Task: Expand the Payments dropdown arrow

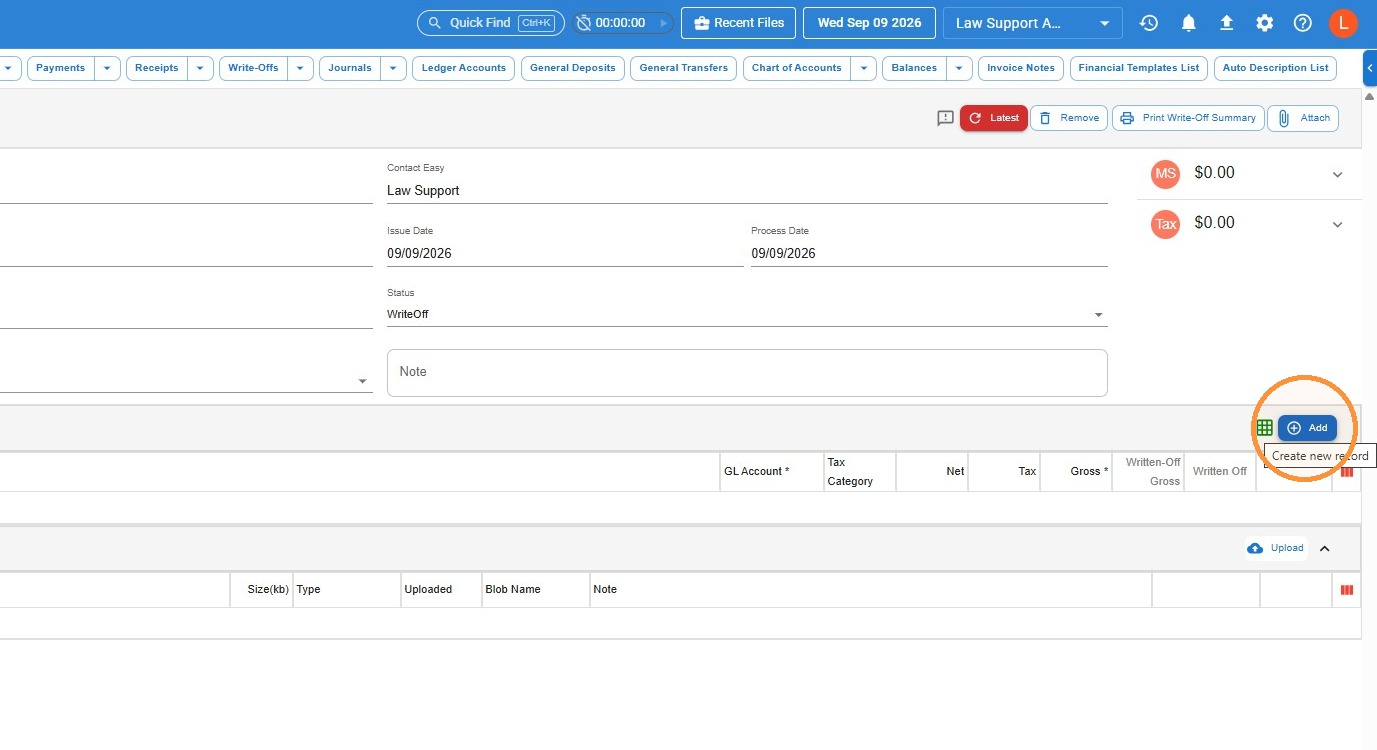Action: click(x=108, y=68)
